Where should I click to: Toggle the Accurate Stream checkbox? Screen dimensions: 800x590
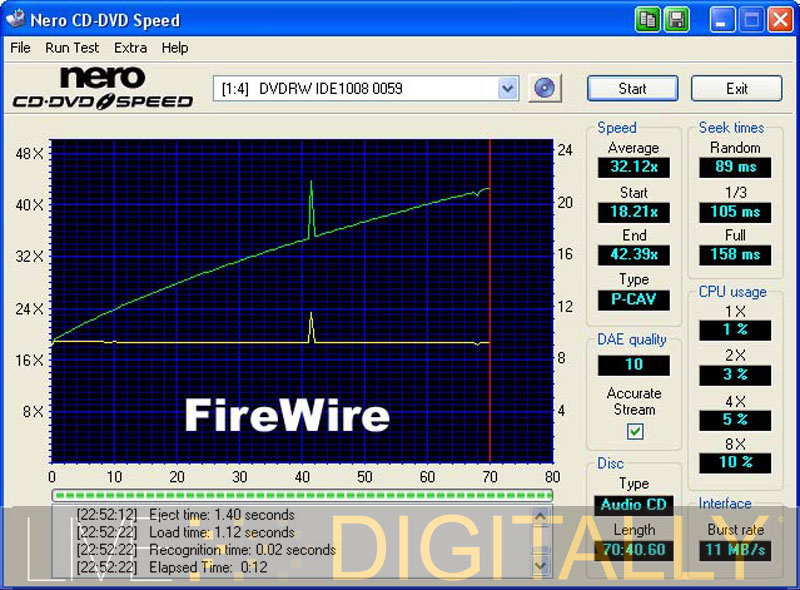[635, 432]
